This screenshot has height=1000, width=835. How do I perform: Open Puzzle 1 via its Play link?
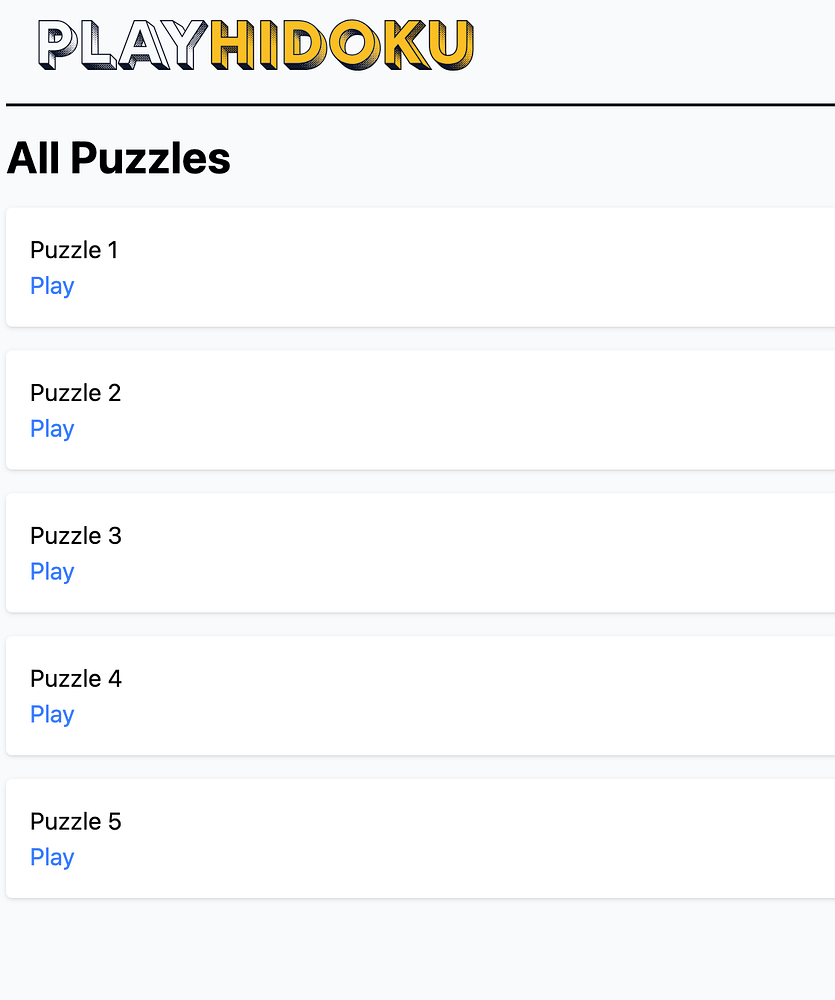(52, 286)
